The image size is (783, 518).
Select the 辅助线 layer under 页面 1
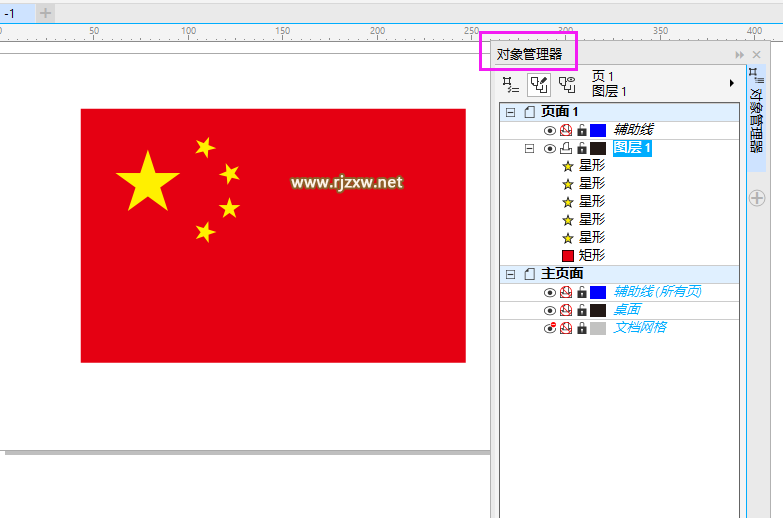(633, 130)
